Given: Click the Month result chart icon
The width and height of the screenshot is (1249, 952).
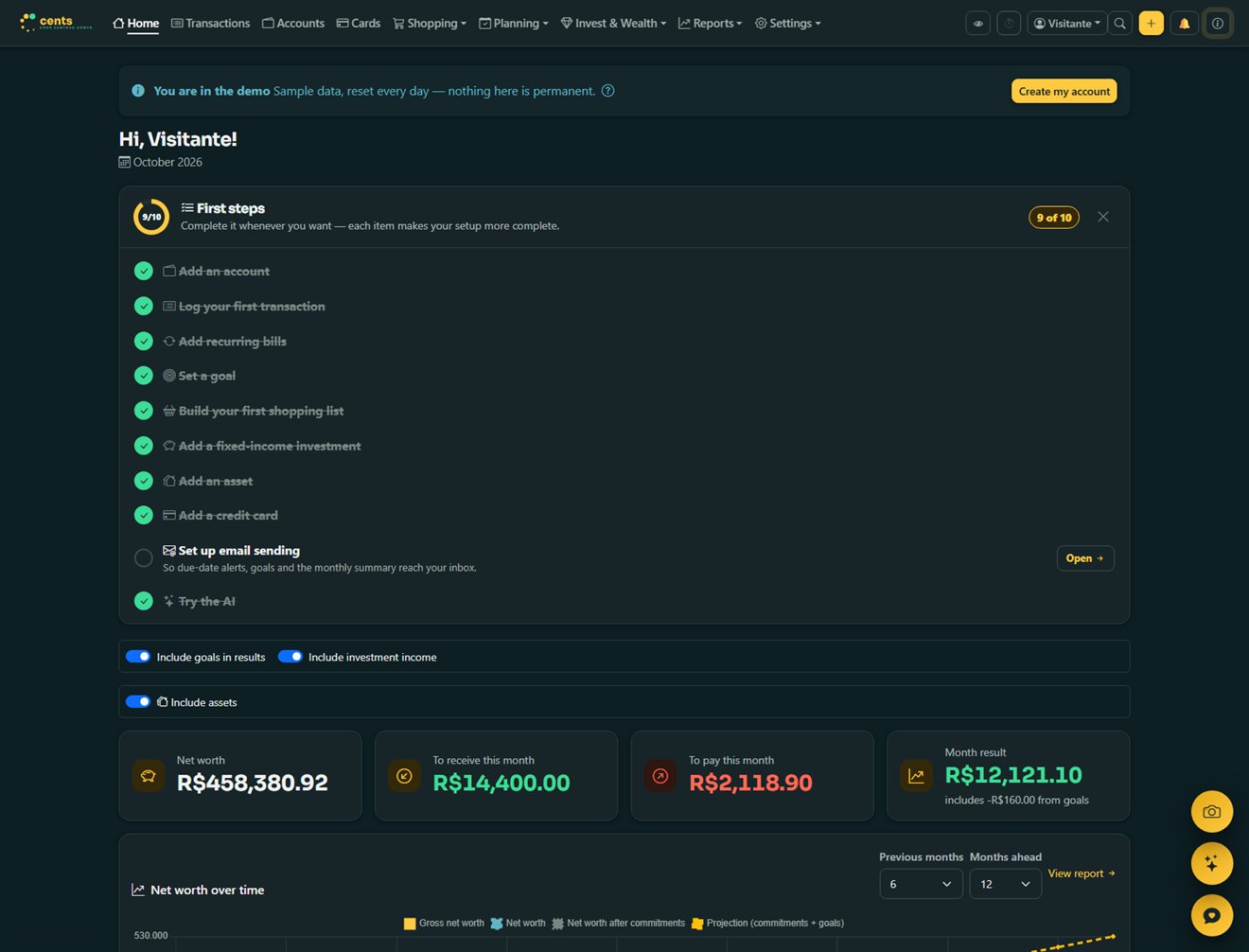Looking at the screenshot, I should coord(916,776).
